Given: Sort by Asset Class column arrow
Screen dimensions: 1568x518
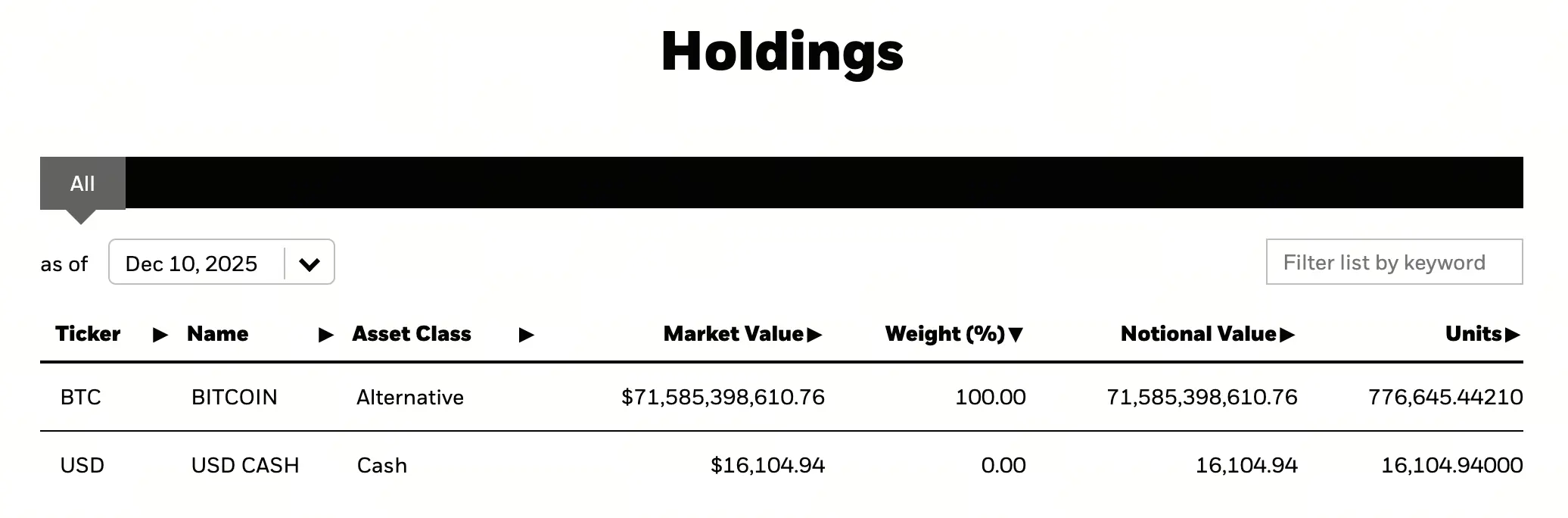Looking at the screenshot, I should 527,335.
